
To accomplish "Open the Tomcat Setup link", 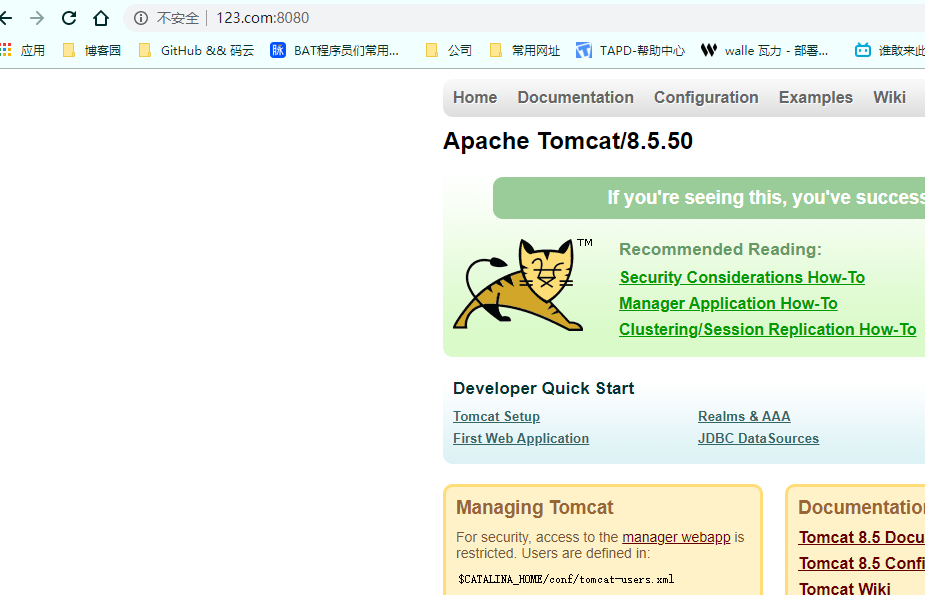I will coord(496,416).
